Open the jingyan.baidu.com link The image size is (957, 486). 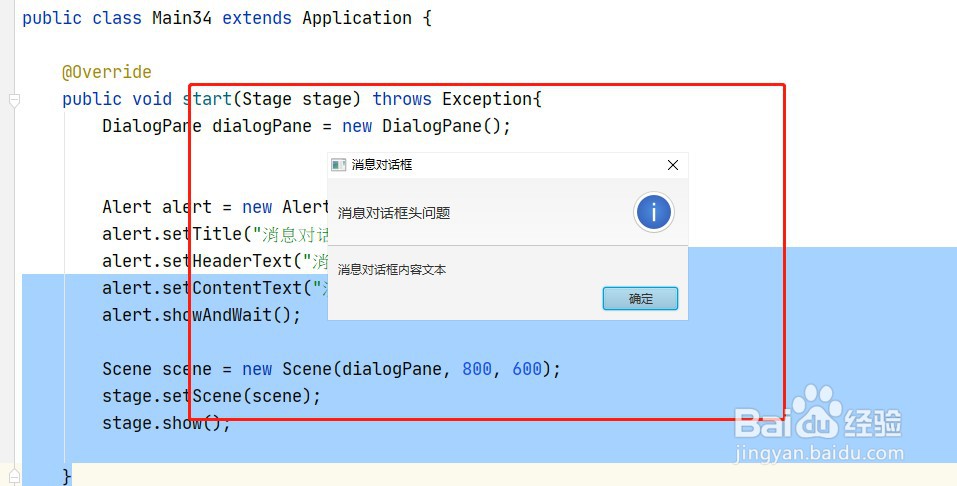tap(819, 454)
